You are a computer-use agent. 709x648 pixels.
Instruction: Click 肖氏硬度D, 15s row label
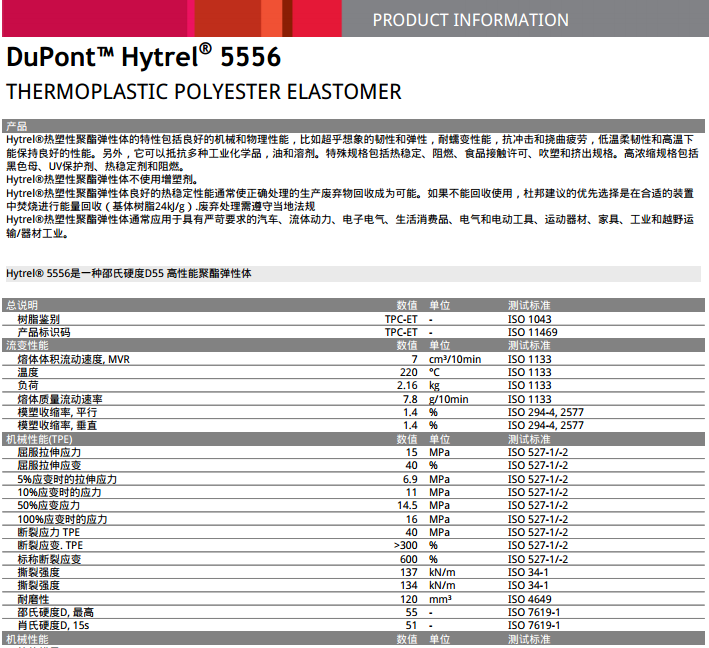(x=53, y=625)
